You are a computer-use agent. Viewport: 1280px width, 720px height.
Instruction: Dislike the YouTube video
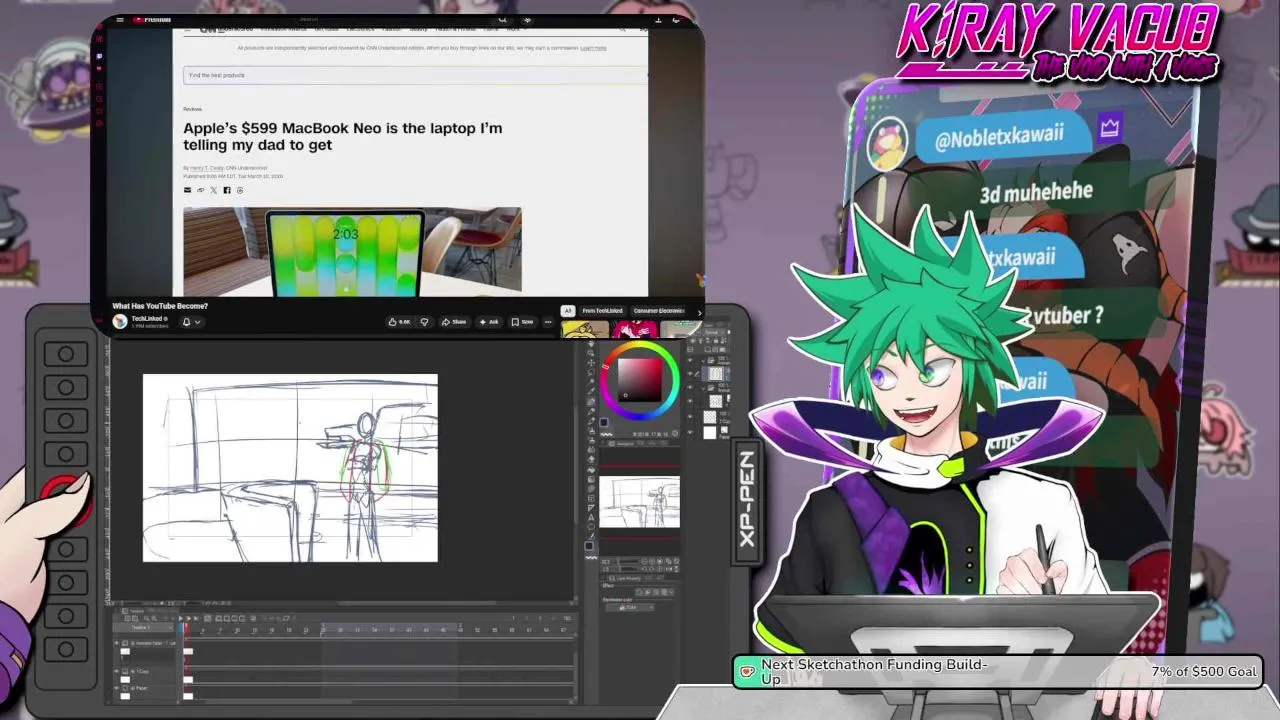point(425,322)
